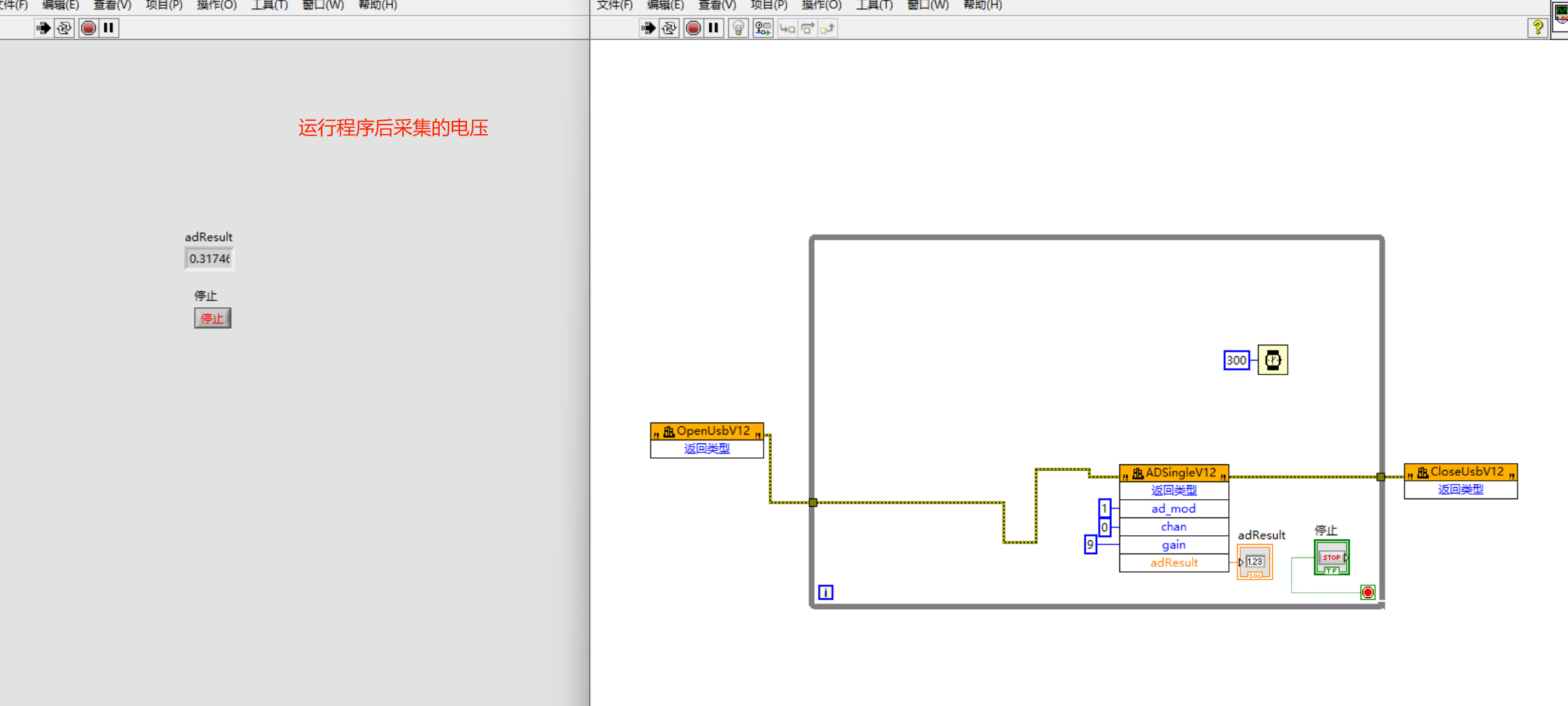
Task: Open 工具(T) menu in block diagram window
Action: tap(874, 6)
